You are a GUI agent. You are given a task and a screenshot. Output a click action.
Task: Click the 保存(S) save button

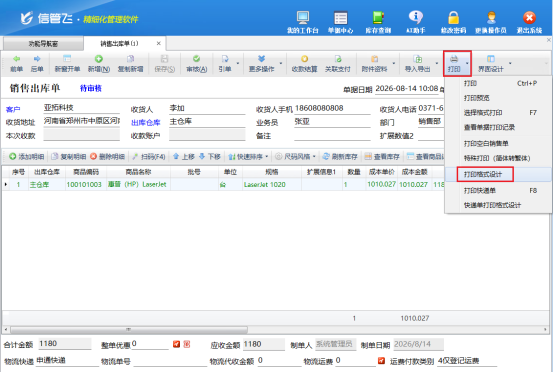(165, 64)
